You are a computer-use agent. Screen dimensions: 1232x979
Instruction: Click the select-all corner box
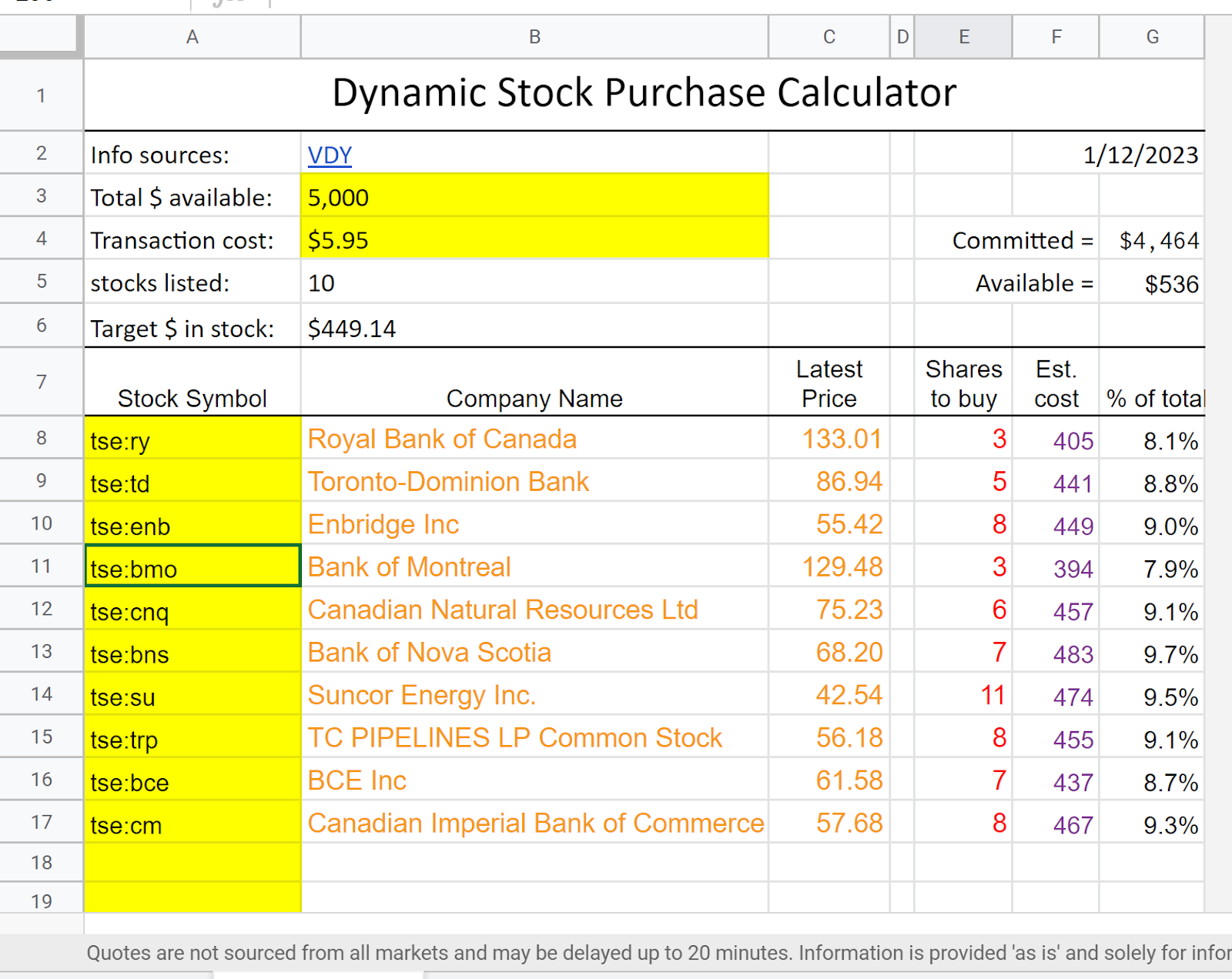click(41, 37)
